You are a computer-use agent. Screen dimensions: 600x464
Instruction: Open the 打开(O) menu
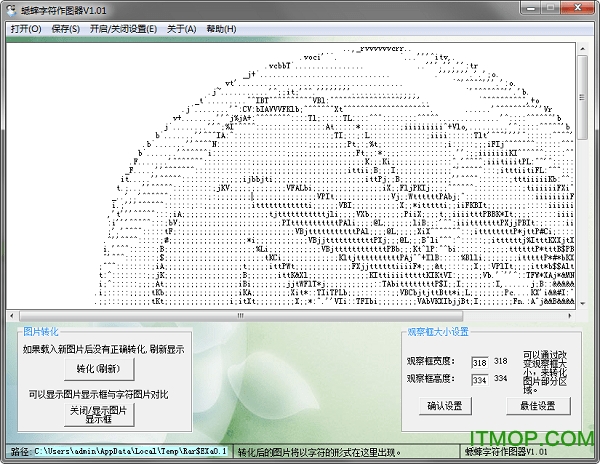[x=26, y=29]
